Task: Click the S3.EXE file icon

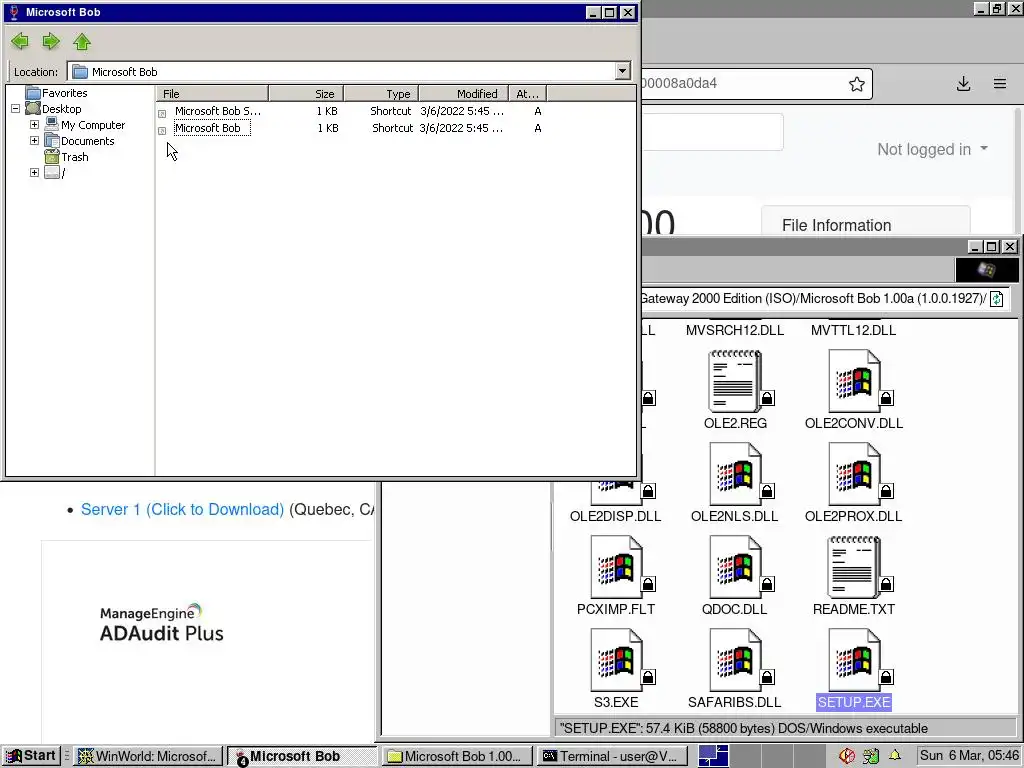Action: click(616, 660)
